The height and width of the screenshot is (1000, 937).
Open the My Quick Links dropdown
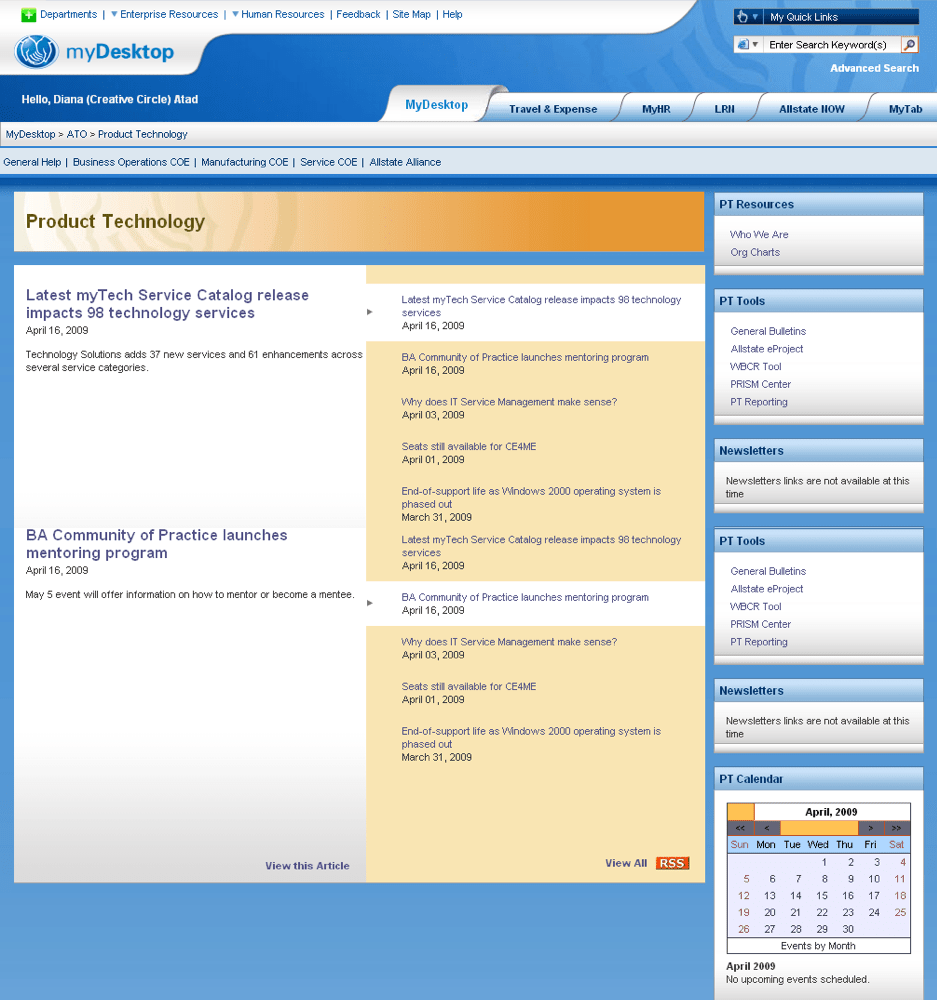[x=755, y=17]
